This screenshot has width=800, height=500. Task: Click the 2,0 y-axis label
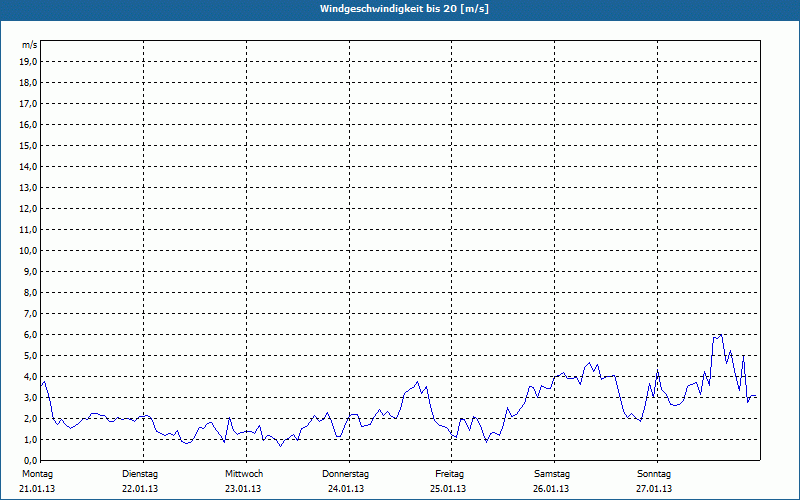point(30,418)
